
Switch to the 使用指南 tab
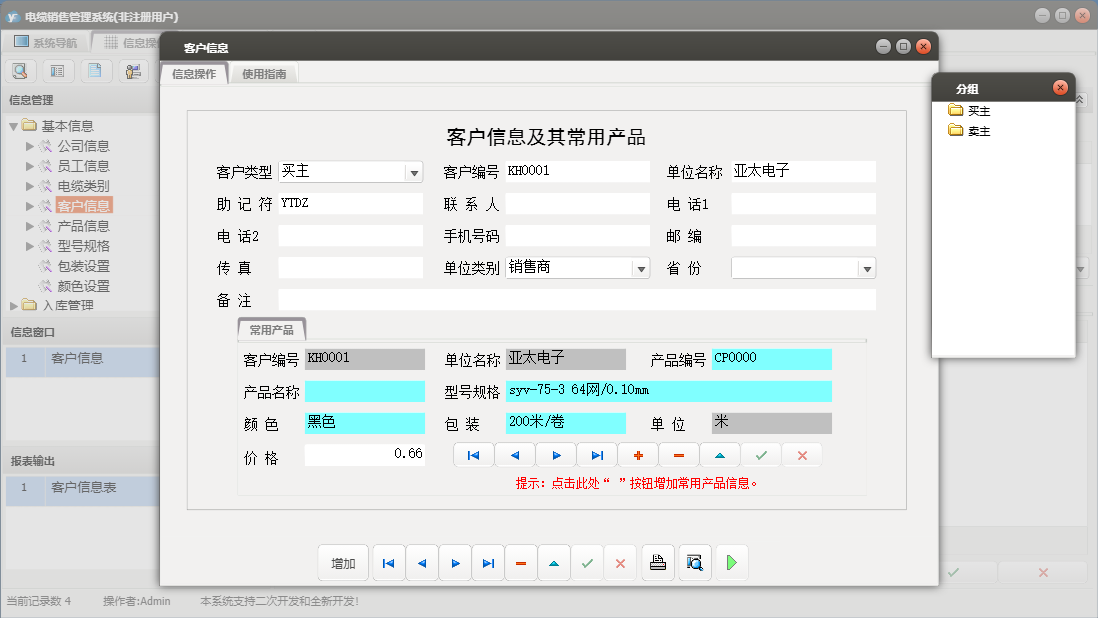click(262, 72)
